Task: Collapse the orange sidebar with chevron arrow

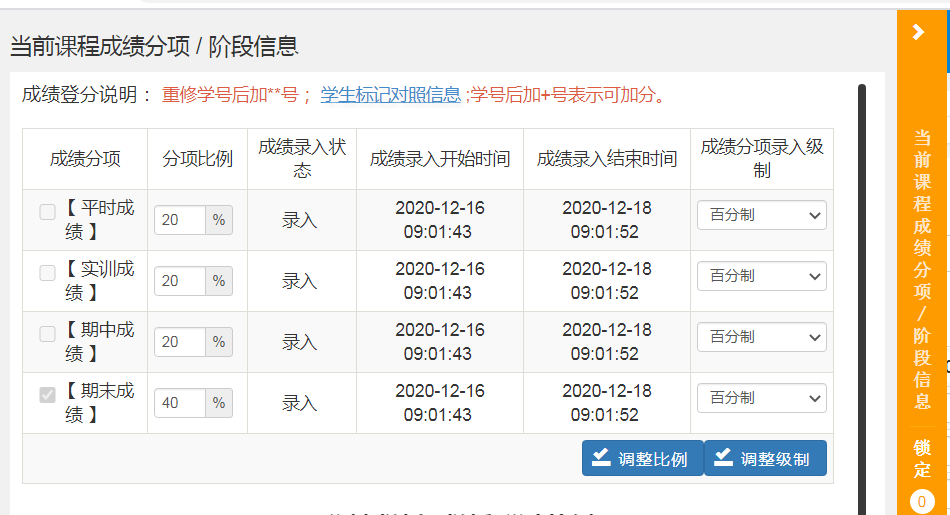Action: [x=919, y=32]
